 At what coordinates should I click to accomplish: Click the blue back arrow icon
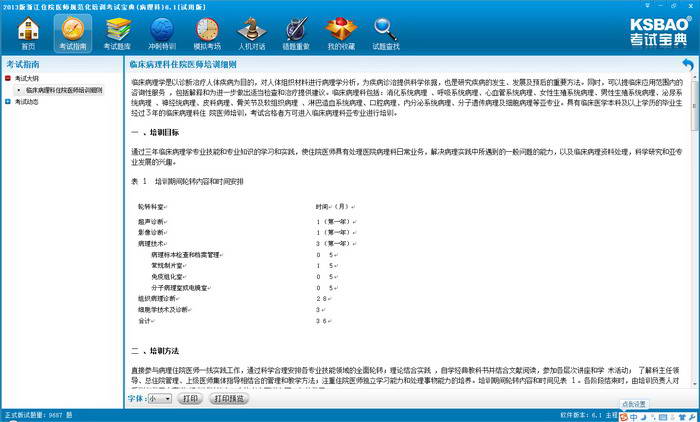[688, 65]
